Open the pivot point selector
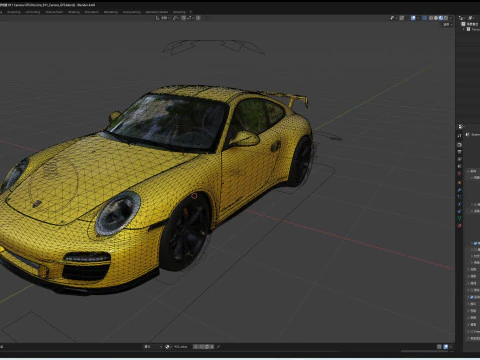 point(176,18)
